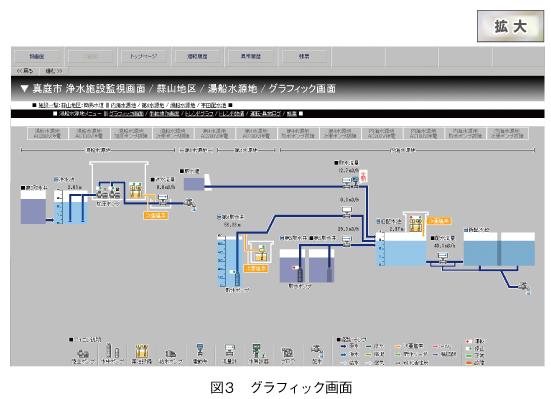Follow the 施設一覧 facility list link
The image size is (551, 399).
coord(49,105)
